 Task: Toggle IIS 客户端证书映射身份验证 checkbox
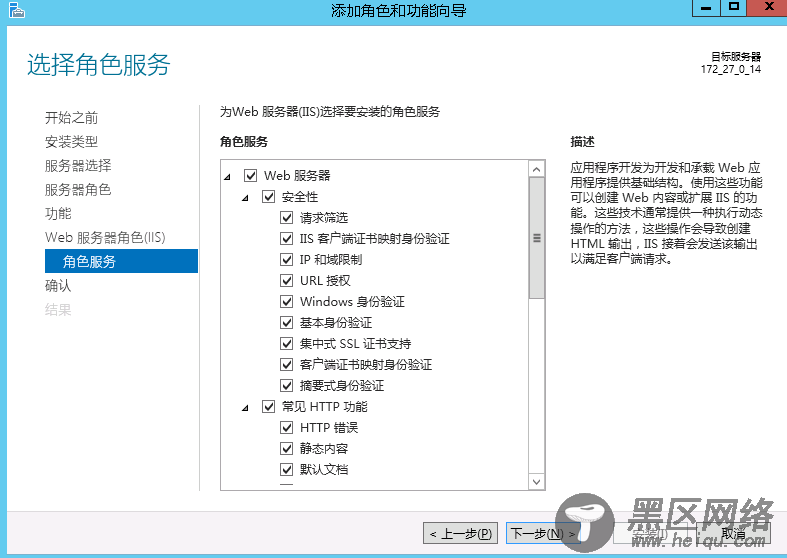click(287, 239)
